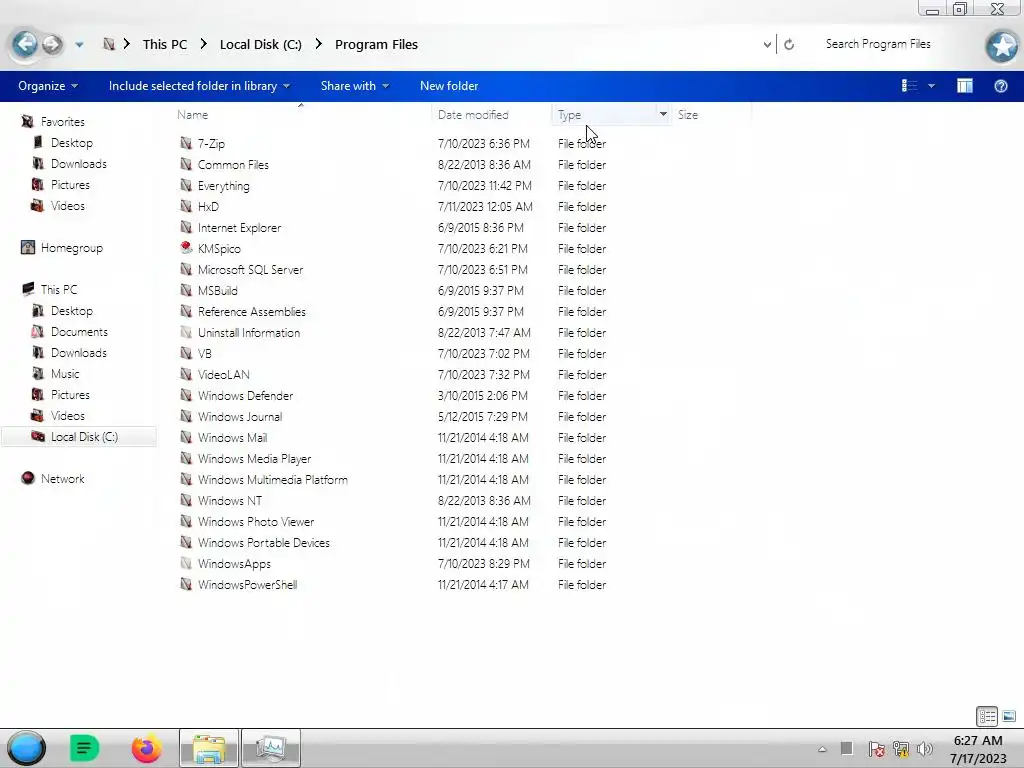Select the red KMSpico folder icon
The image size is (1024, 768).
(x=186, y=248)
